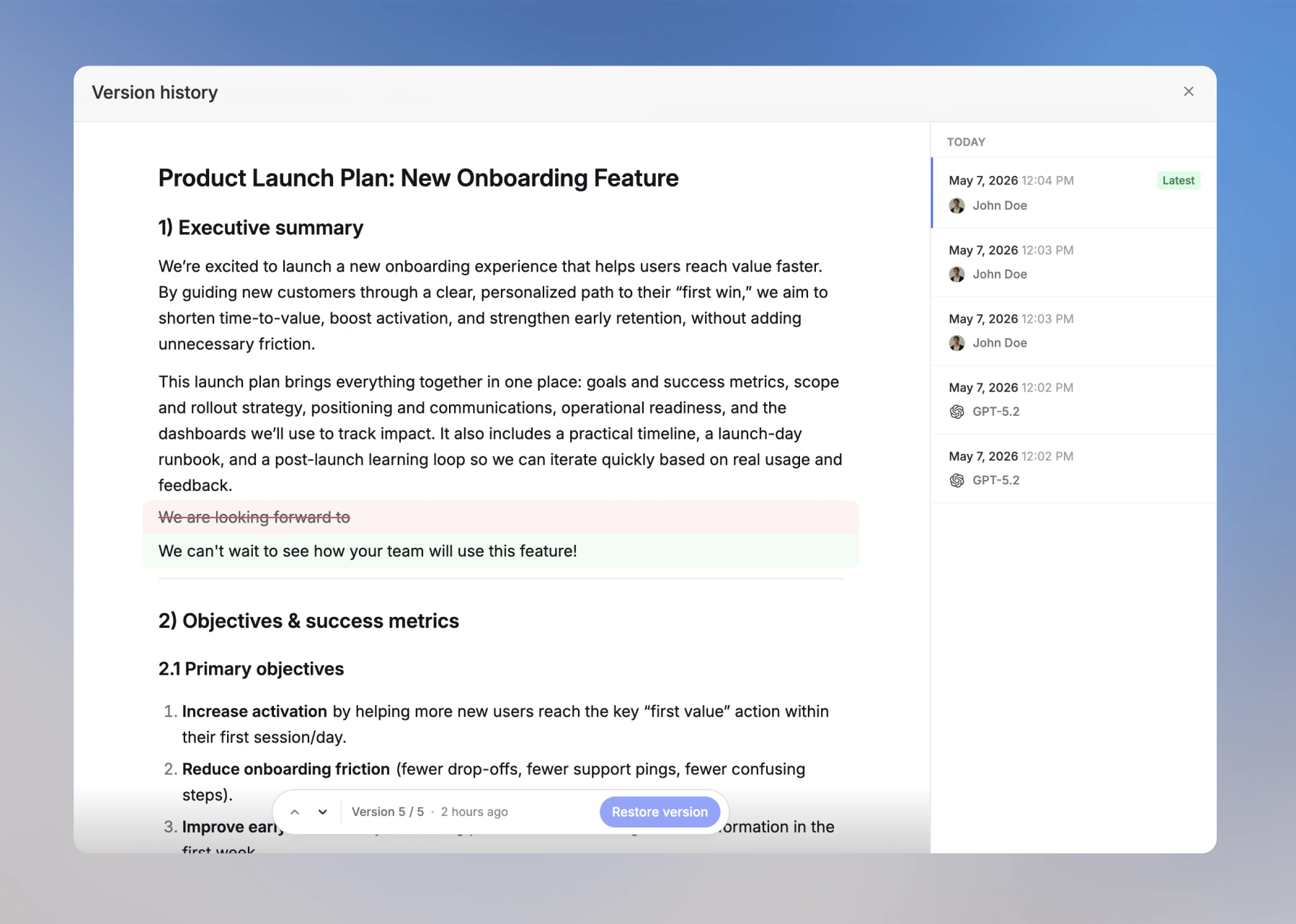1296x924 pixels.
Task: Close the Version history dialog
Action: [x=1189, y=92]
